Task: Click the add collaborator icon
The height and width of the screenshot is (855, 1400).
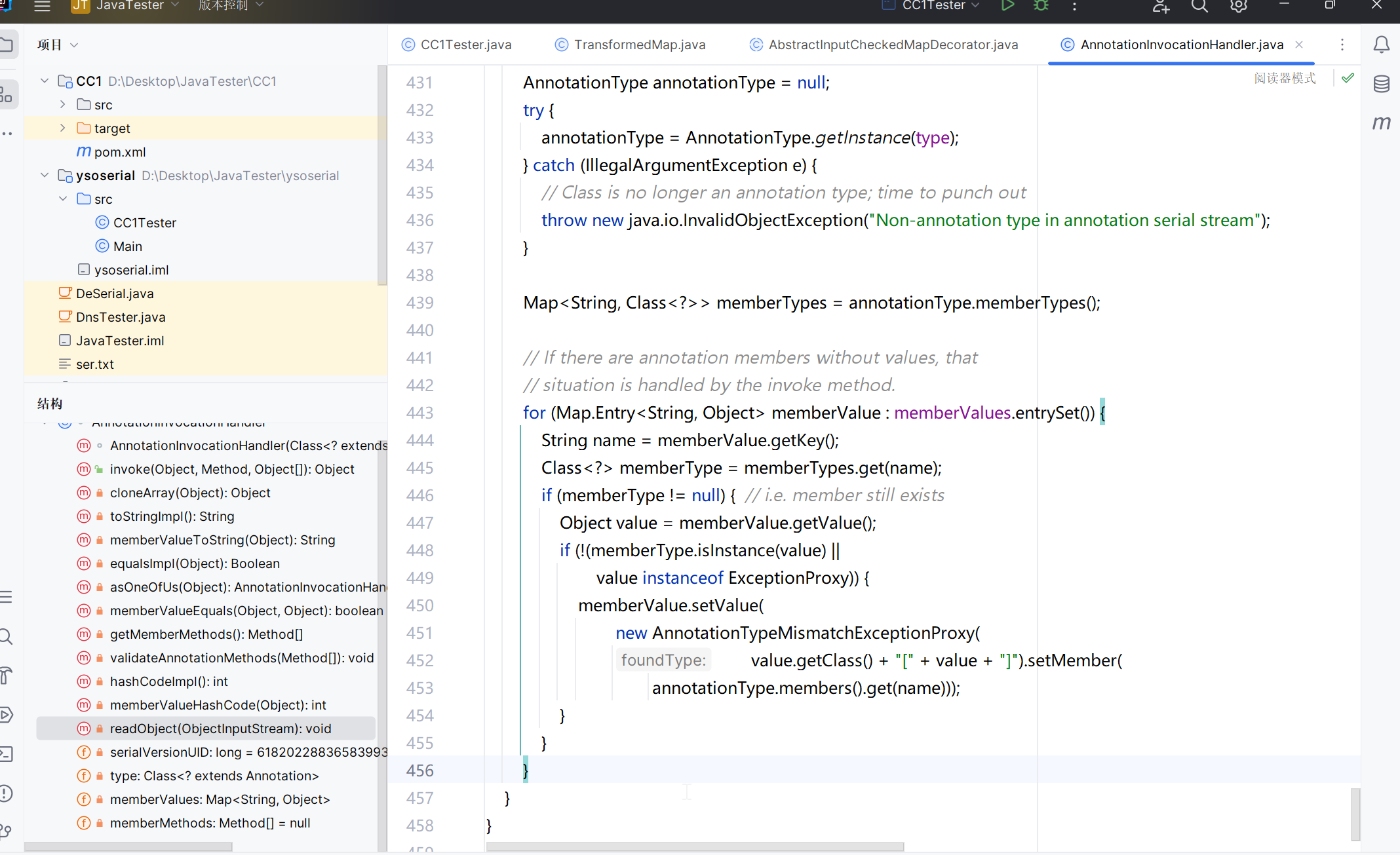Action: [x=1161, y=6]
